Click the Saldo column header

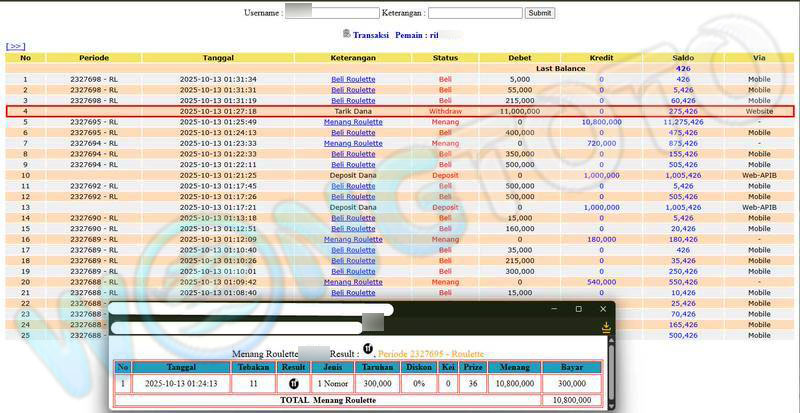click(683, 58)
